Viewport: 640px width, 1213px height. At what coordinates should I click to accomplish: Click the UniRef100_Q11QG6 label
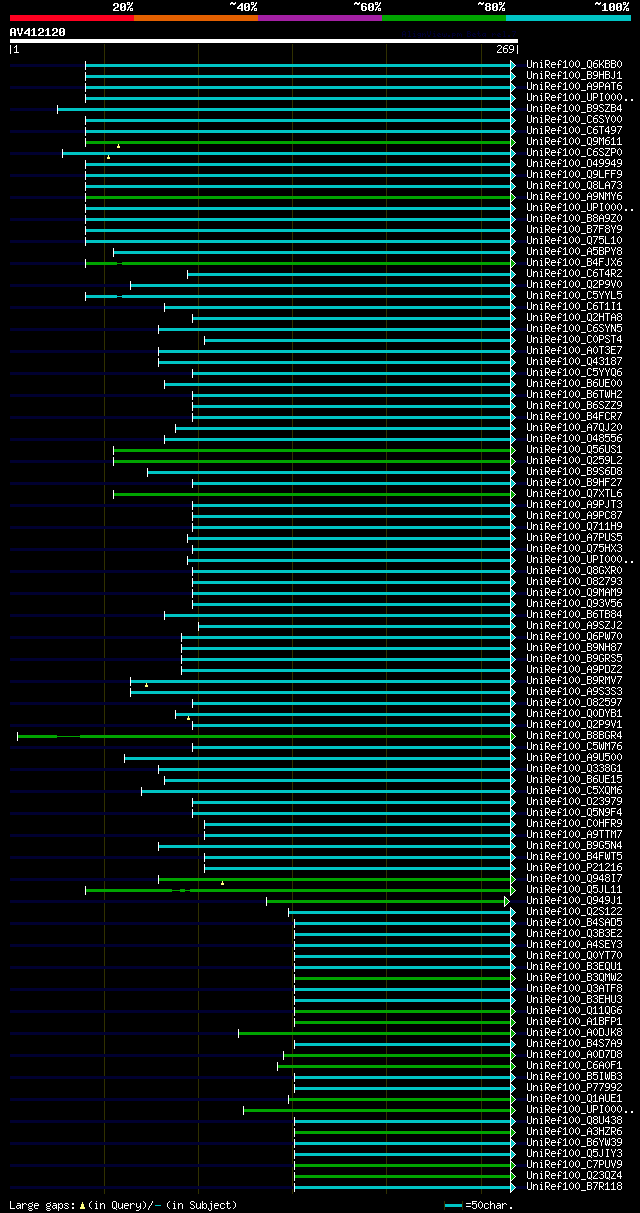(574, 1010)
